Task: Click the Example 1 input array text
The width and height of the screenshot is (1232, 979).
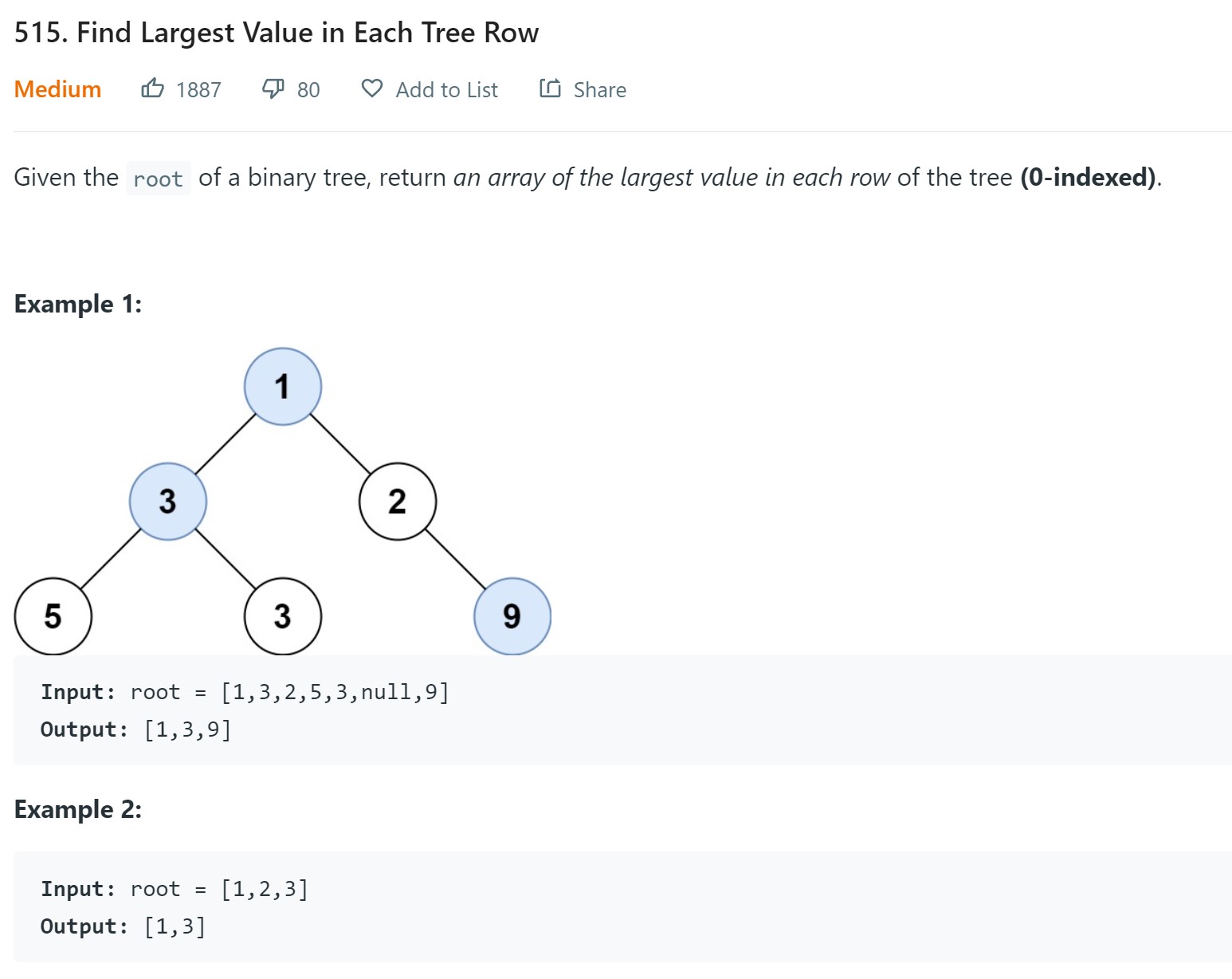Action: pyautogui.click(x=335, y=692)
